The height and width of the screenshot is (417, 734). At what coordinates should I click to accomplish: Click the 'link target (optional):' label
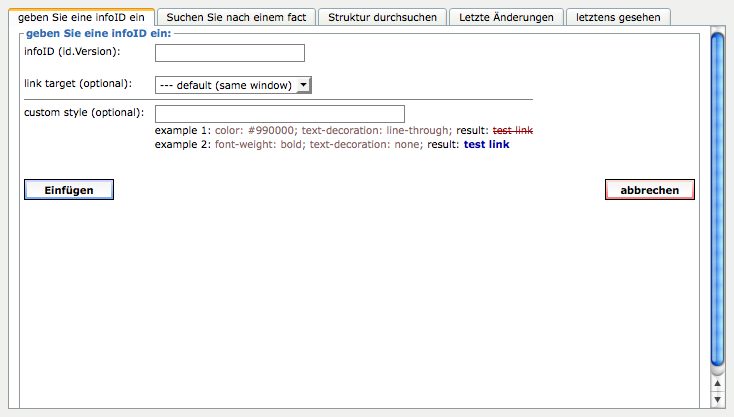coord(77,82)
